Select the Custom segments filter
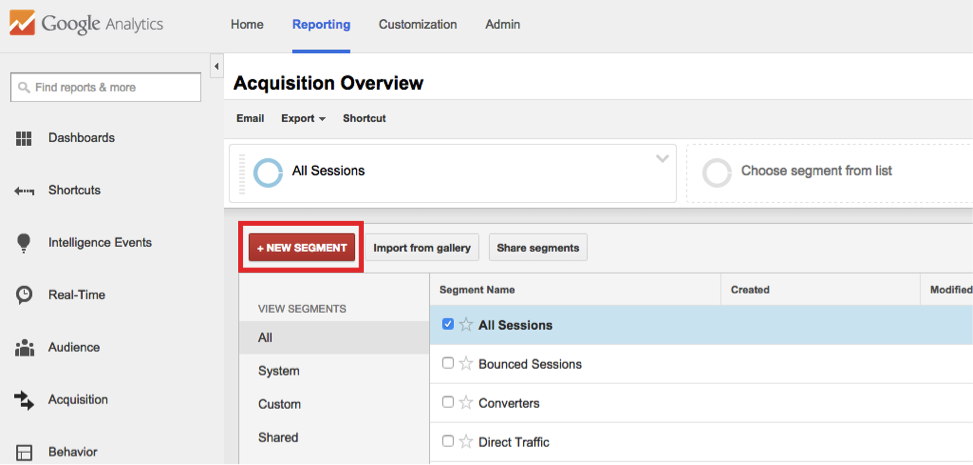This screenshot has height=465, width=973. click(279, 404)
